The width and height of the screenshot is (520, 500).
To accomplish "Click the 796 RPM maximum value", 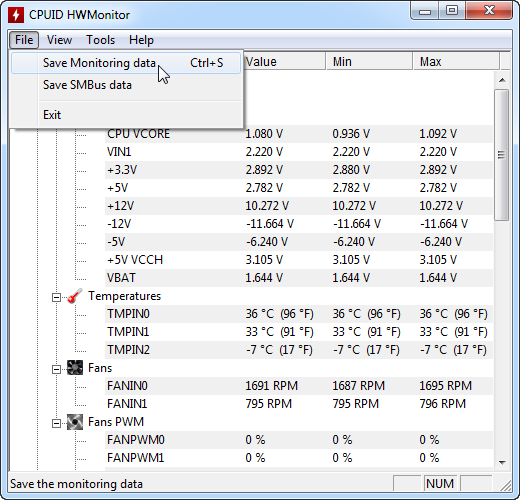I will click(x=442, y=404).
